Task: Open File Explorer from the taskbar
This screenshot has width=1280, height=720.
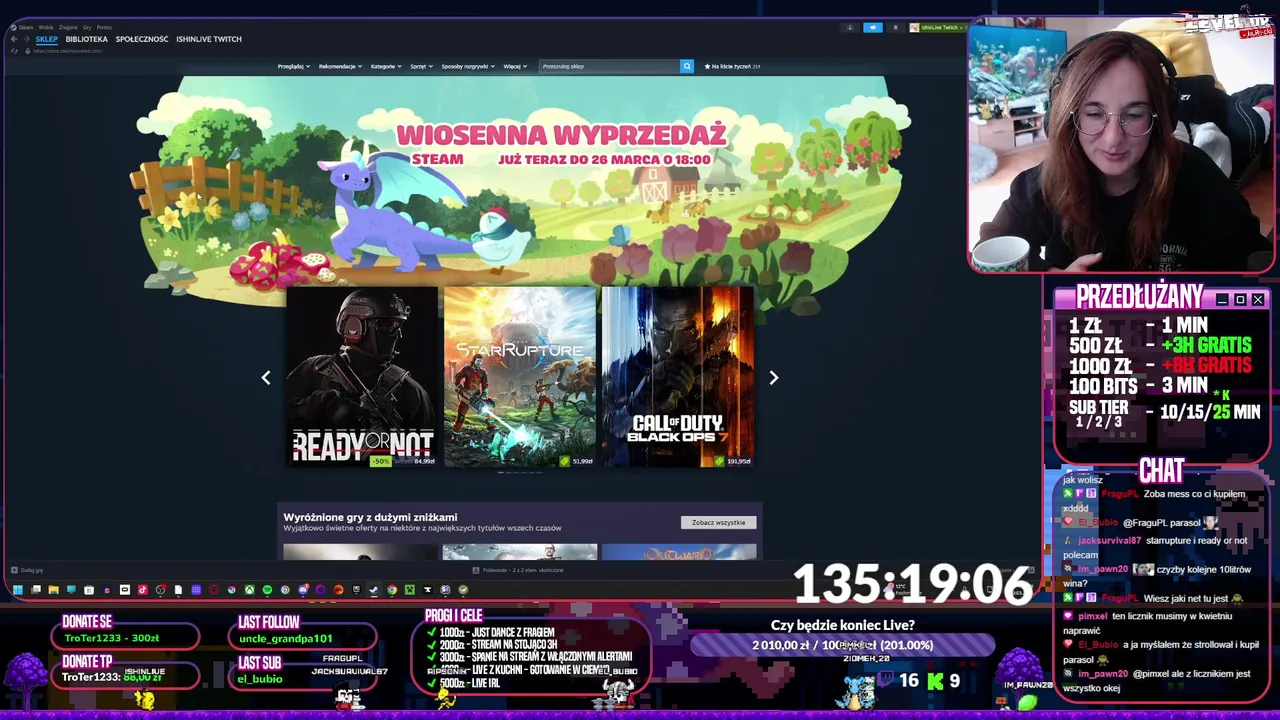Action: (x=54, y=590)
